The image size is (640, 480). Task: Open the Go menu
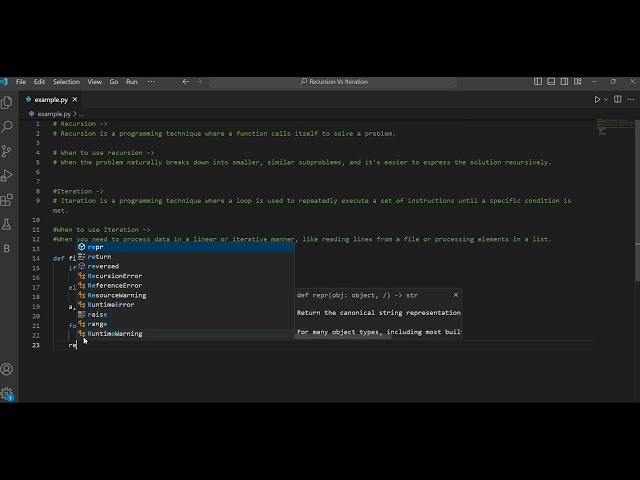(114, 82)
